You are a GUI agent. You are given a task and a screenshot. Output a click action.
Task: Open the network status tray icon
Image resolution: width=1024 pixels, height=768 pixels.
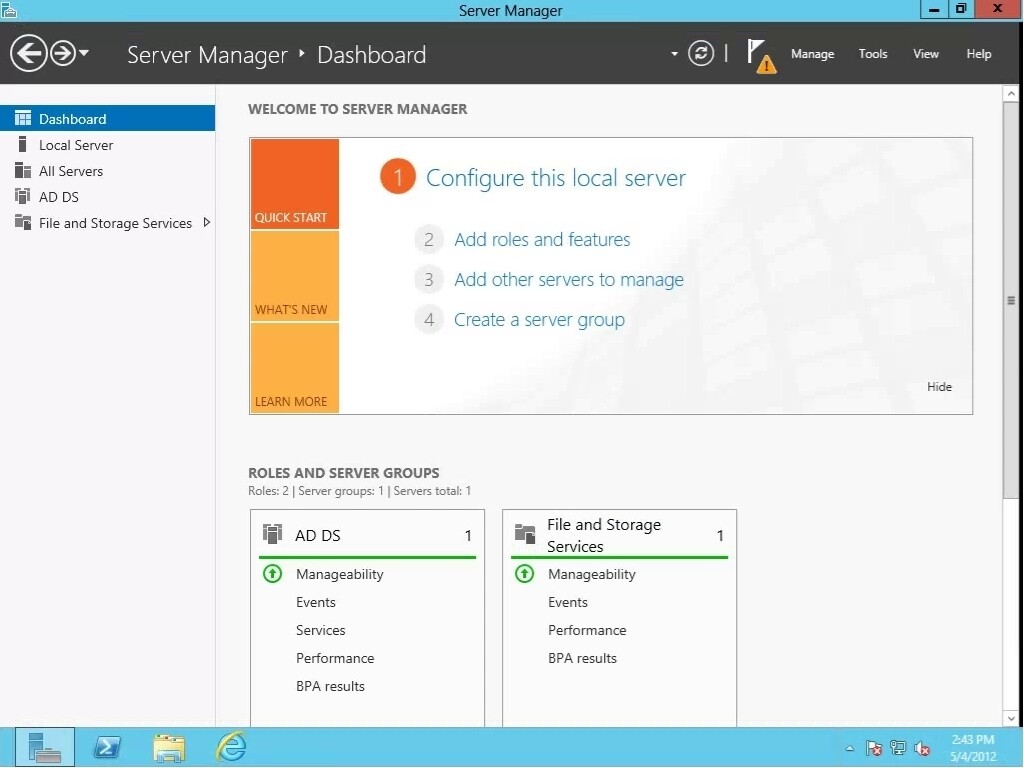[x=897, y=747]
